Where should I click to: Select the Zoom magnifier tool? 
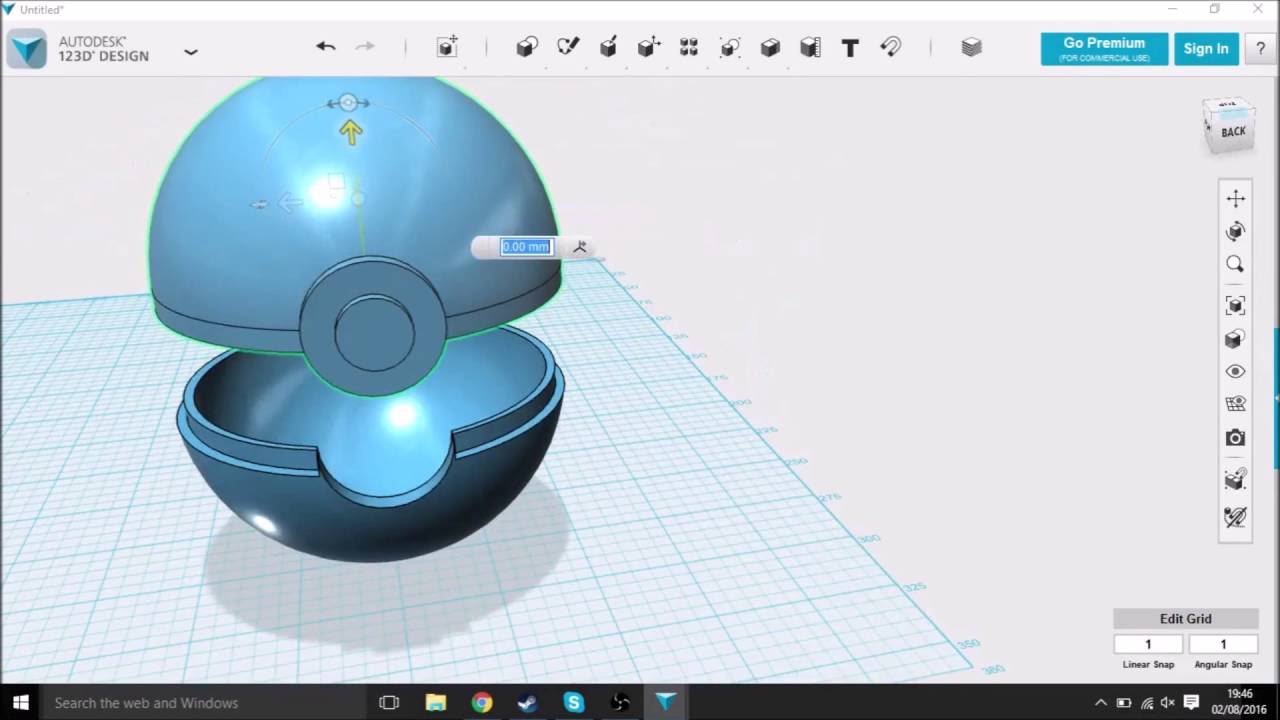pos(1235,265)
